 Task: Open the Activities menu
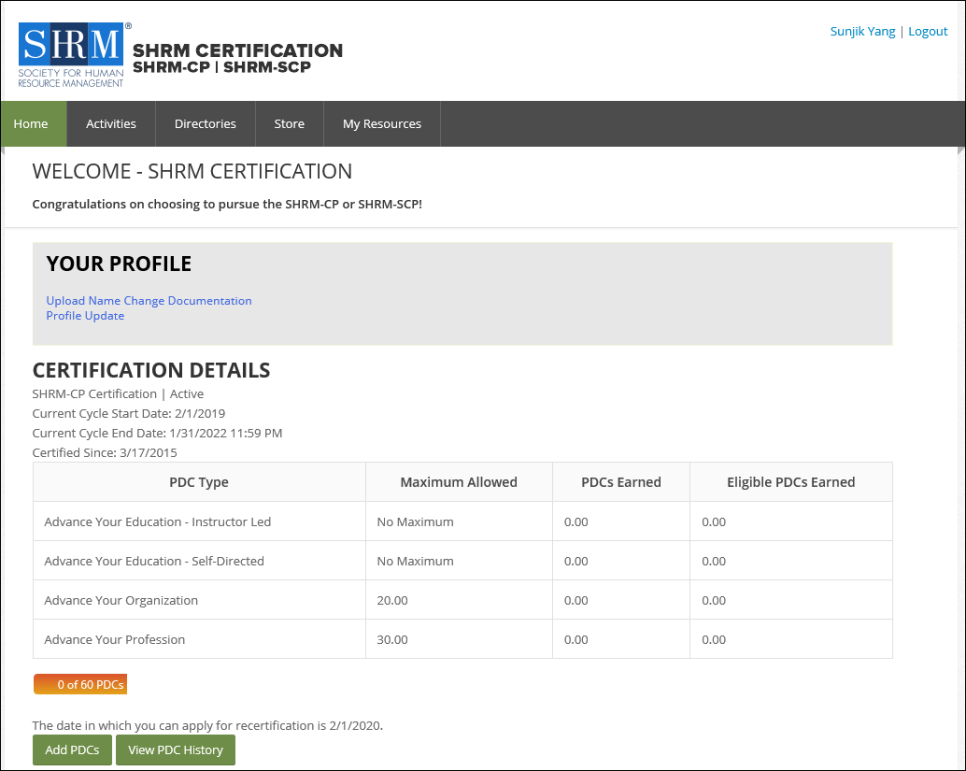coord(111,124)
